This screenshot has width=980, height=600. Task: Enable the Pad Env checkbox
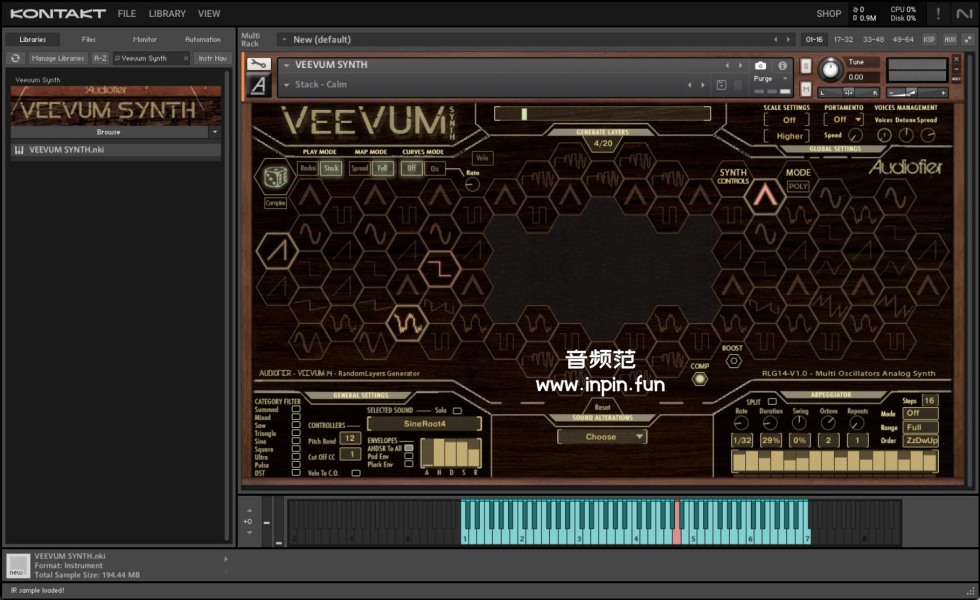tap(409, 456)
